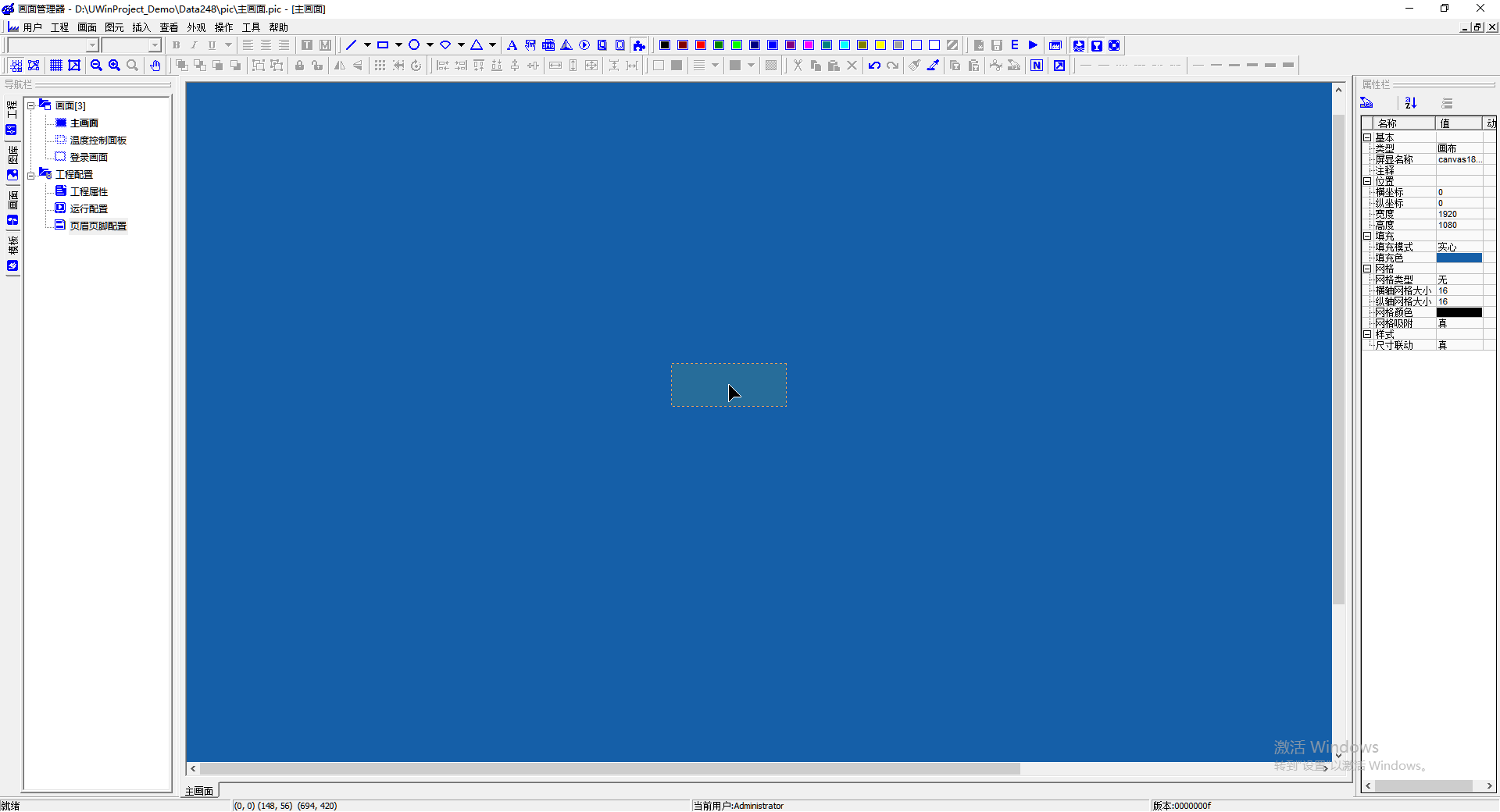
Task: Click the blue run play icon
Action: coord(1033,45)
